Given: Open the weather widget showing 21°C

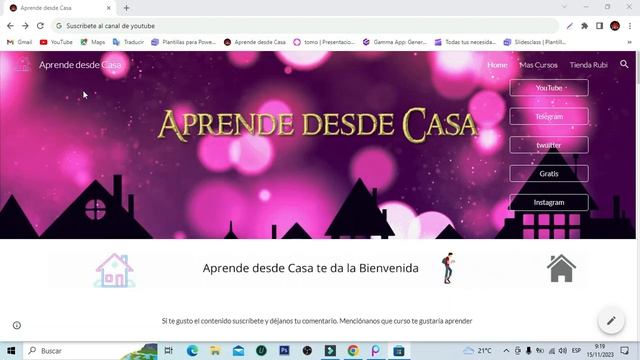Looking at the screenshot, I should coord(477,351).
